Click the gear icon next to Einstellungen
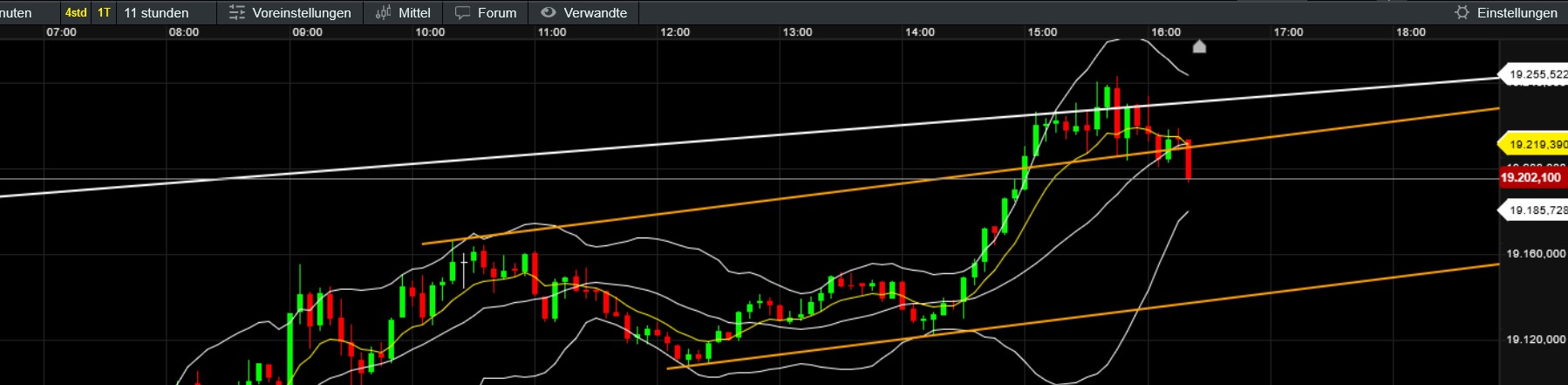The height and width of the screenshot is (385, 1568). pos(1462,12)
